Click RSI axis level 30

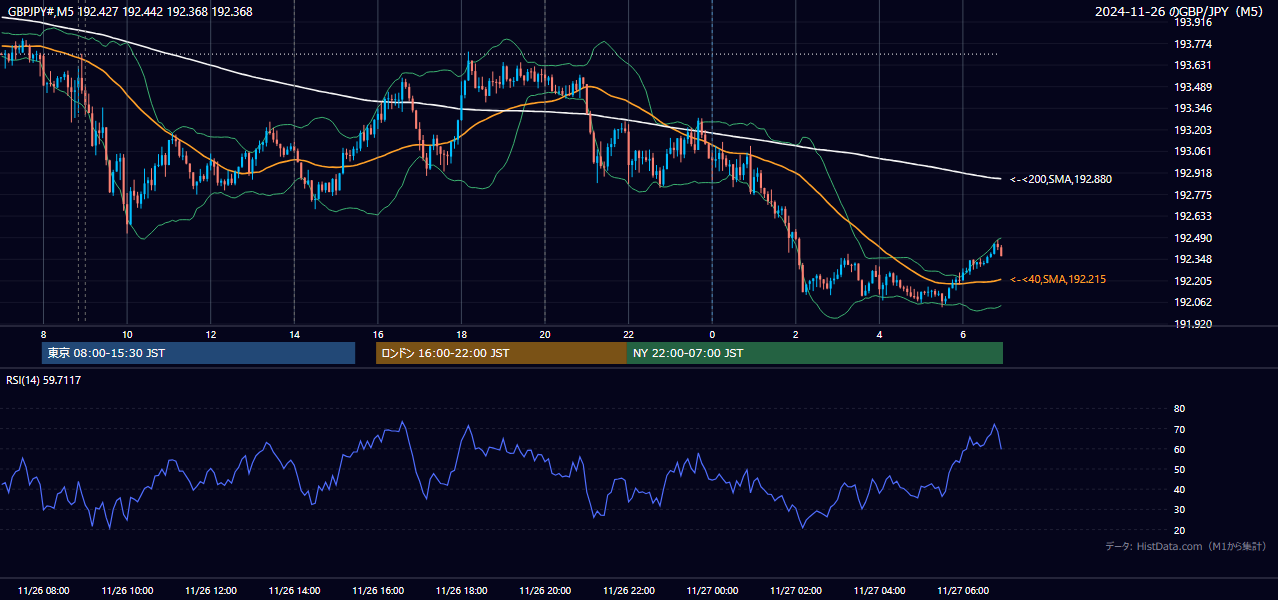[x=1179, y=510]
